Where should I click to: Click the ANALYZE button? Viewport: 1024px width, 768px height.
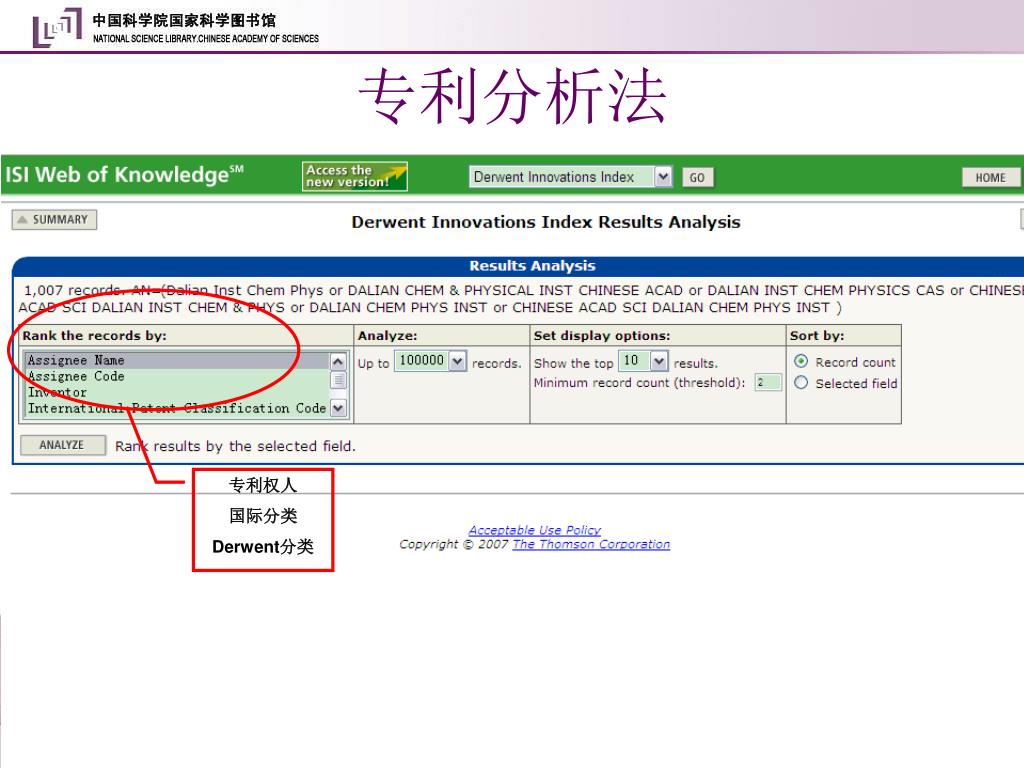[x=63, y=445]
